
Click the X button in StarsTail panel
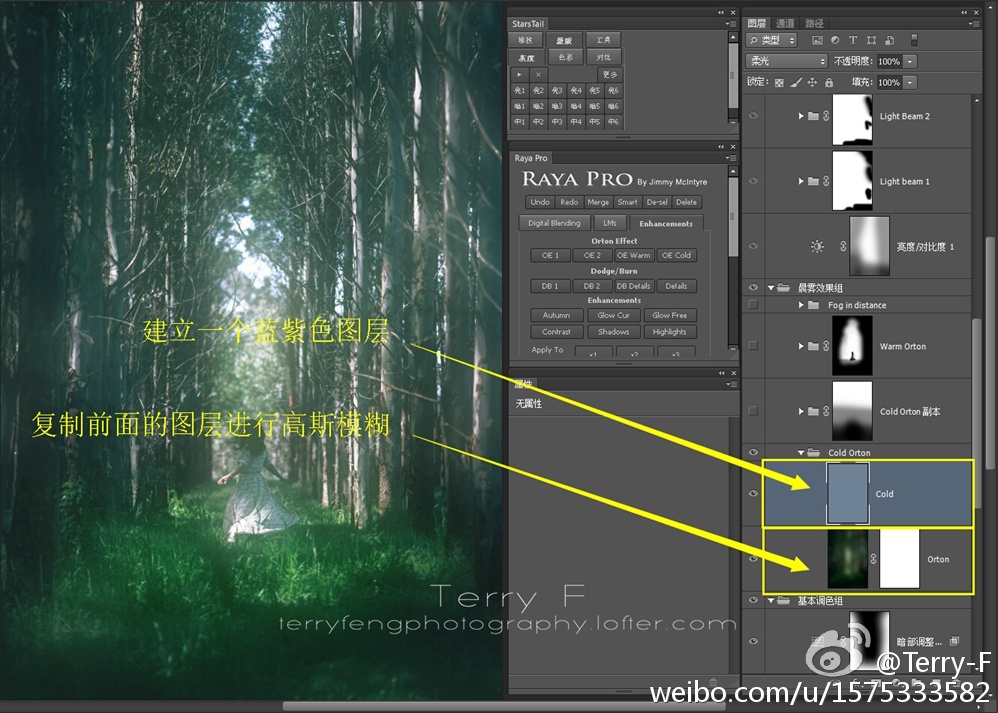[538, 74]
